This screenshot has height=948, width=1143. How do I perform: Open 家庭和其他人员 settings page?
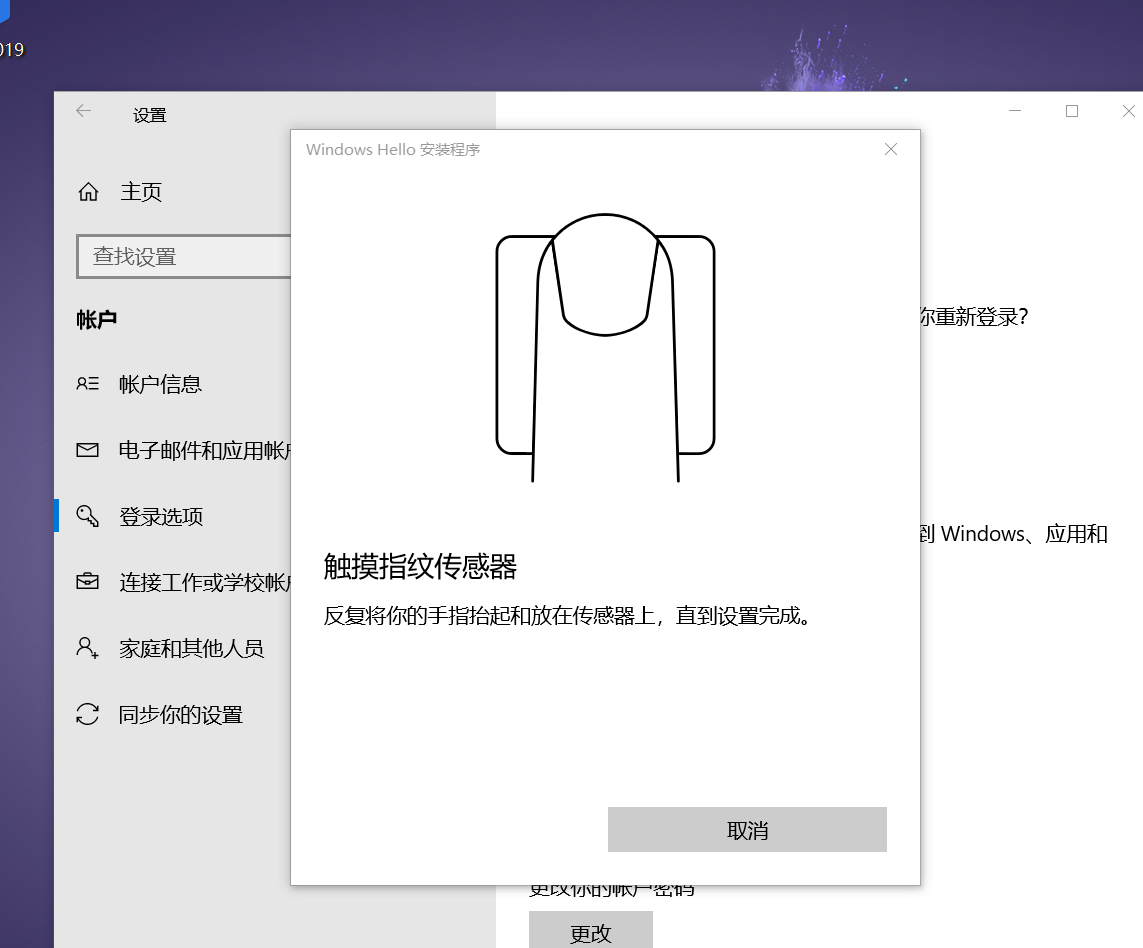pyautogui.click(x=192, y=648)
